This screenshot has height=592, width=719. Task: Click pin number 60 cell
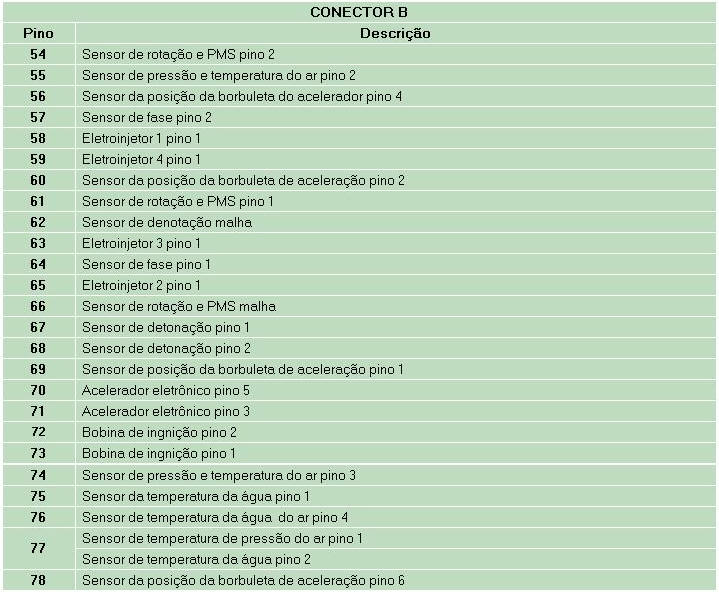[x=38, y=180]
